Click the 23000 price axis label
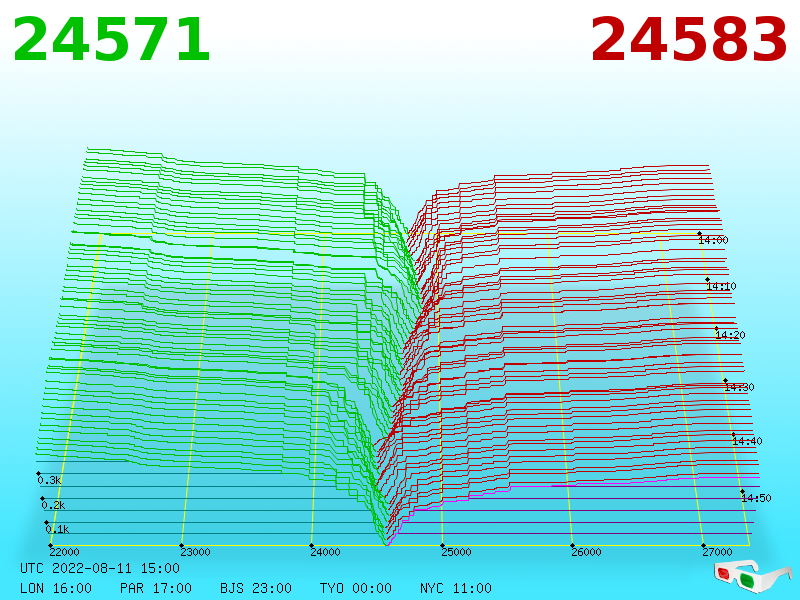 [x=195, y=552]
